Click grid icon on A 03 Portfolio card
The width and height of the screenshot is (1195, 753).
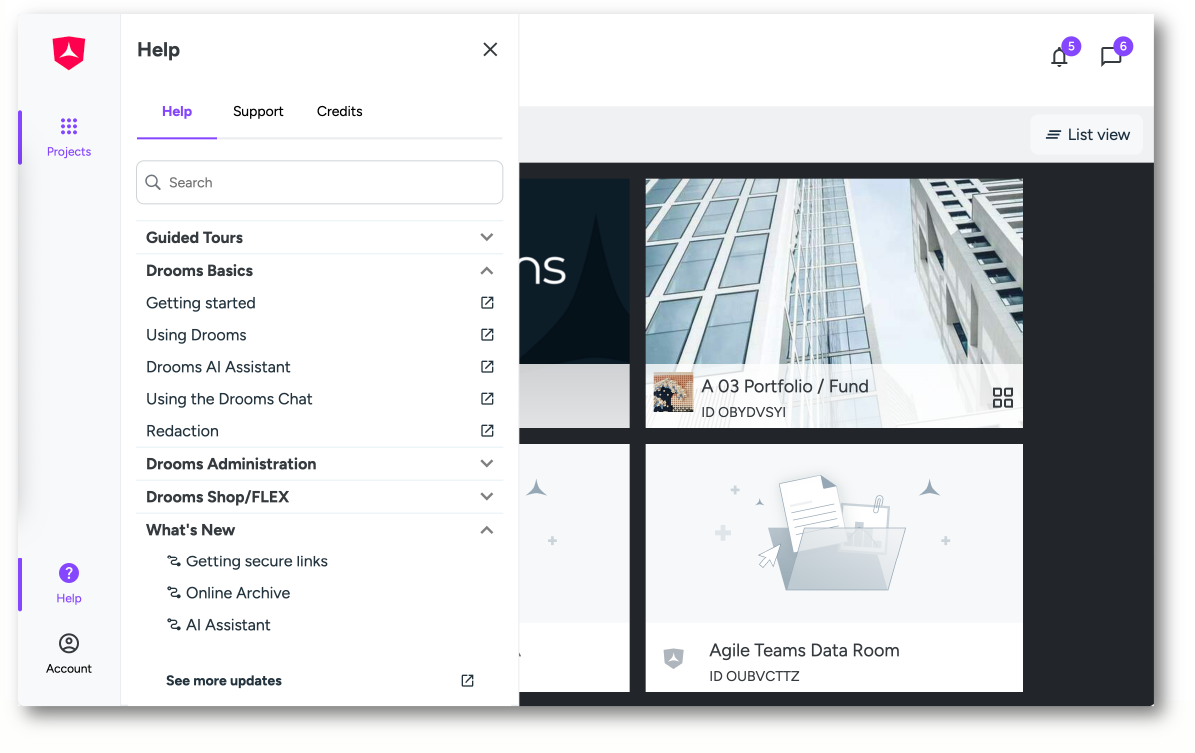point(1002,398)
